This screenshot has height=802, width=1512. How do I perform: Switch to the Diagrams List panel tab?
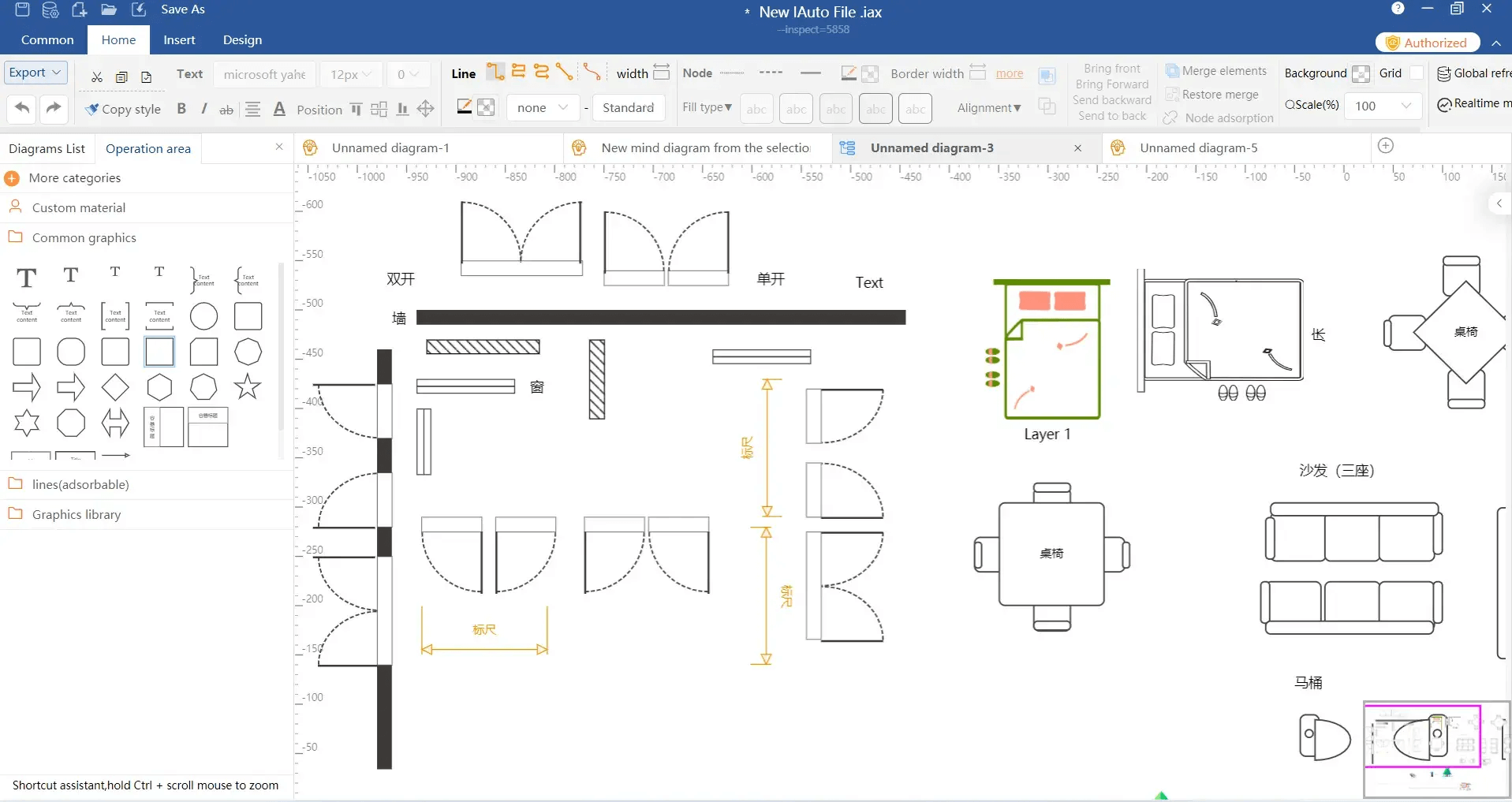tap(47, 148)
